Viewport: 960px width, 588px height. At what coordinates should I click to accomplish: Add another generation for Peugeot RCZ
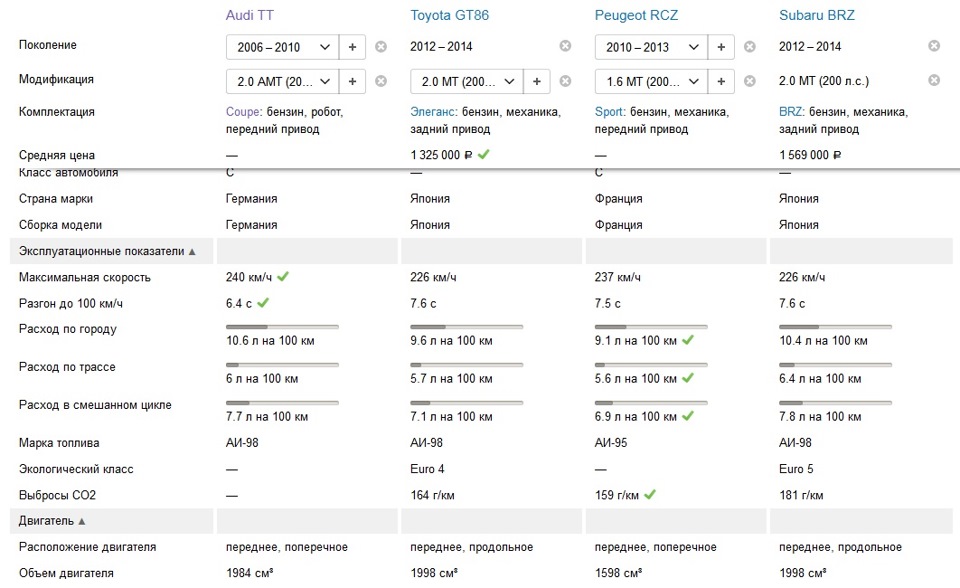pyautogui.click(x=721, y=47)
